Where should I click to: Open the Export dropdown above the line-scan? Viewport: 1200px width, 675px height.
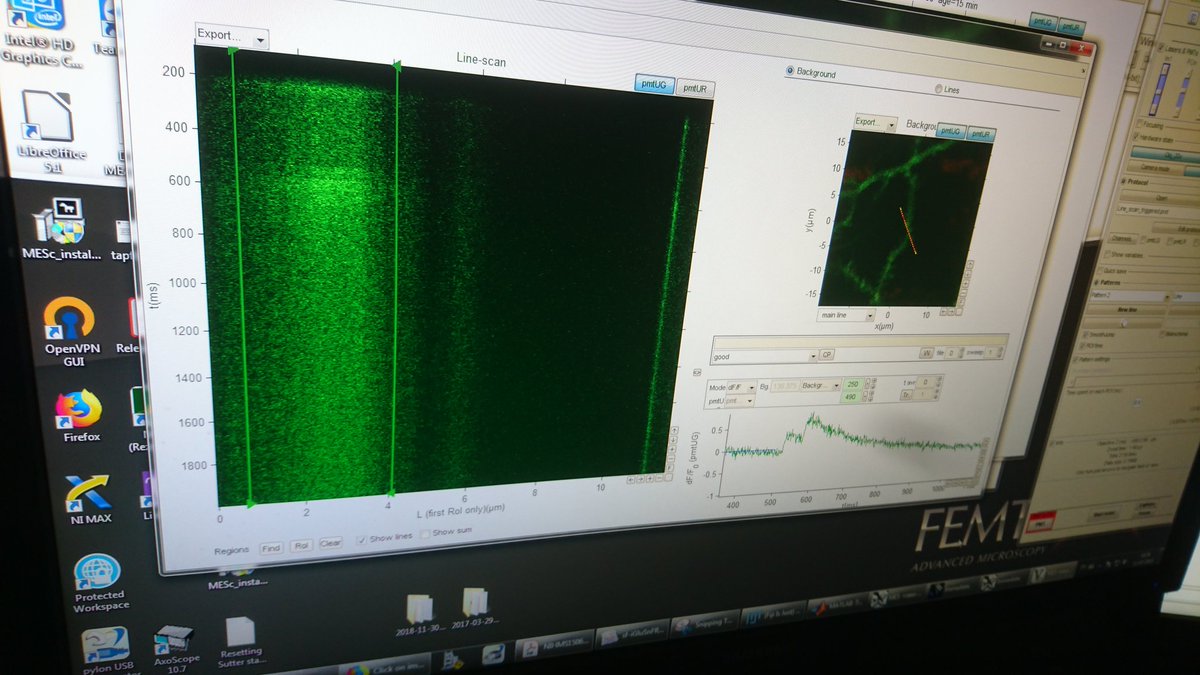pyautogui.click(x=232, y=35)
